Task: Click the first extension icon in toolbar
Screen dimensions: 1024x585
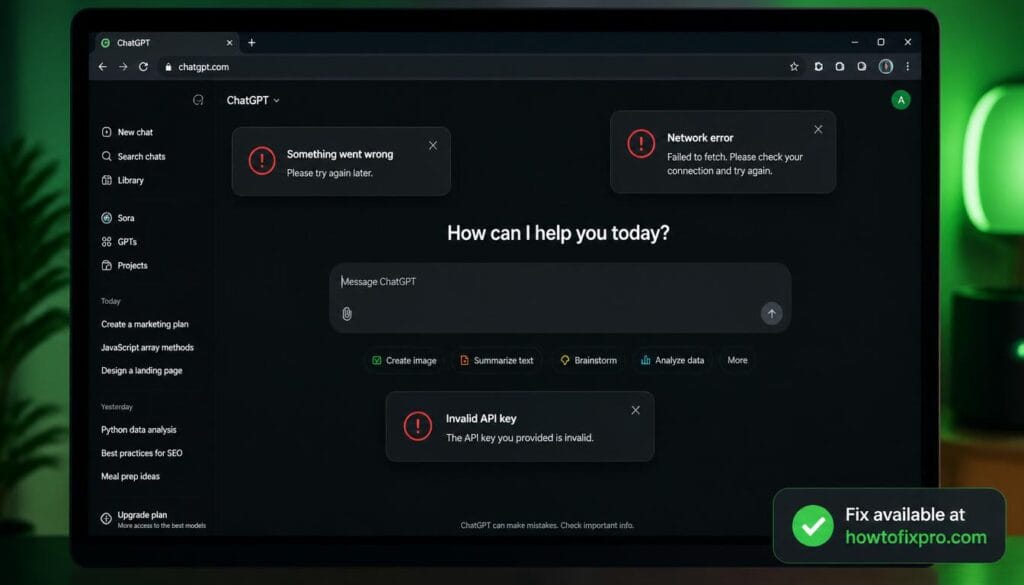Action: tap(818, 67)
